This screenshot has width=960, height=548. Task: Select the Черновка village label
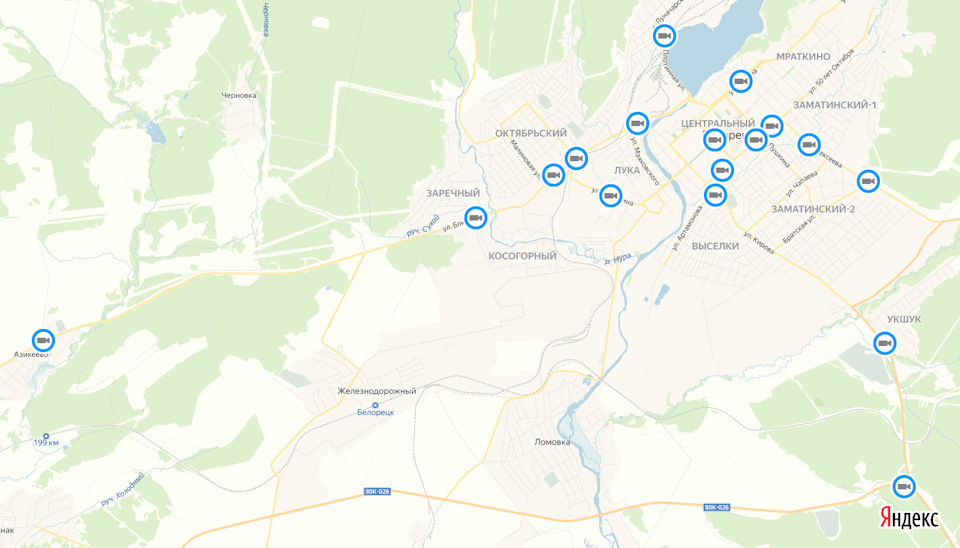click(x=239, y=96)
